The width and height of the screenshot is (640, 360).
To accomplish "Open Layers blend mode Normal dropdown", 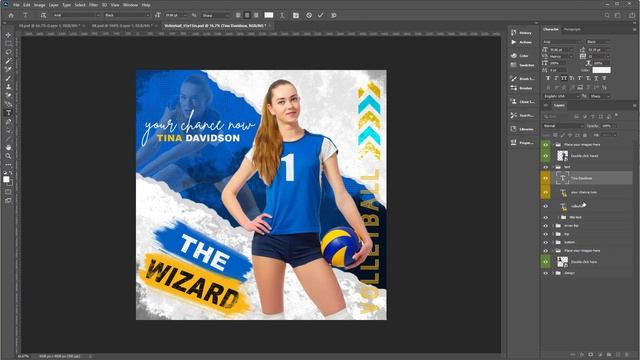I will [563, 126].
